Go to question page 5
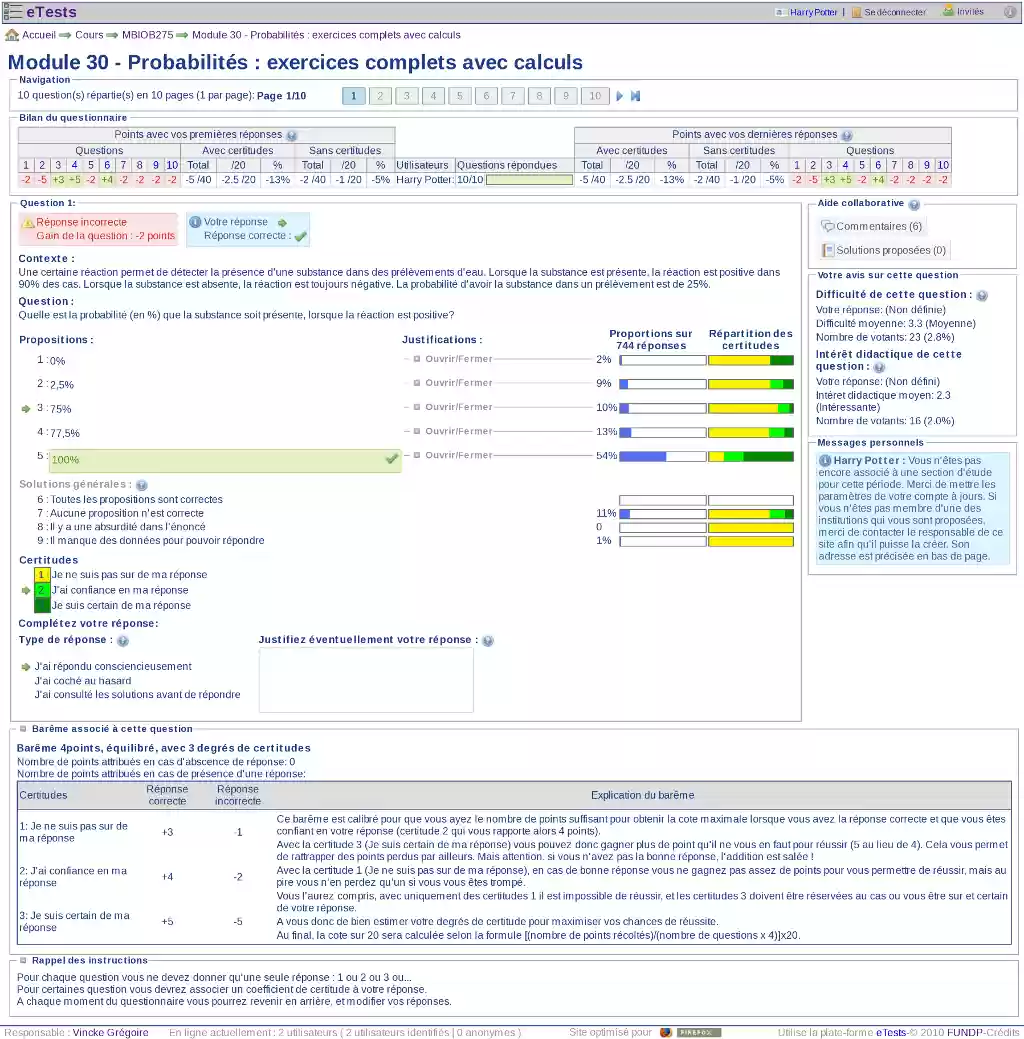The height and width of the screenshot is (1039, 1024). pos(460,94)
